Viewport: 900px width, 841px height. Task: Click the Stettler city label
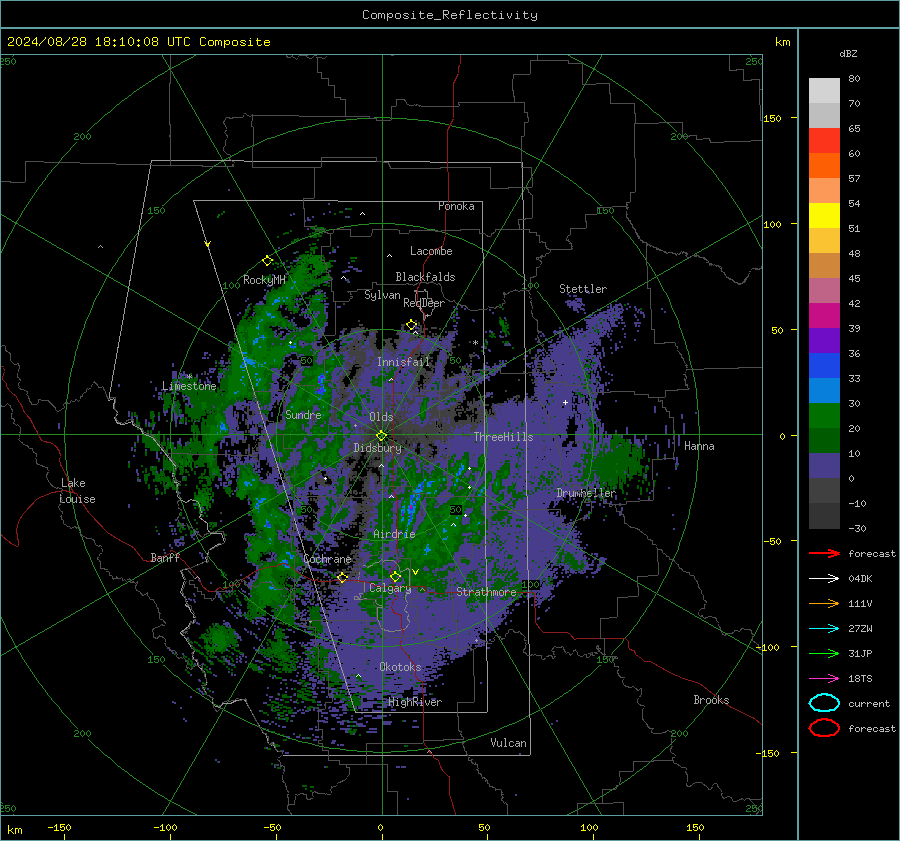(x=583, y=289)
